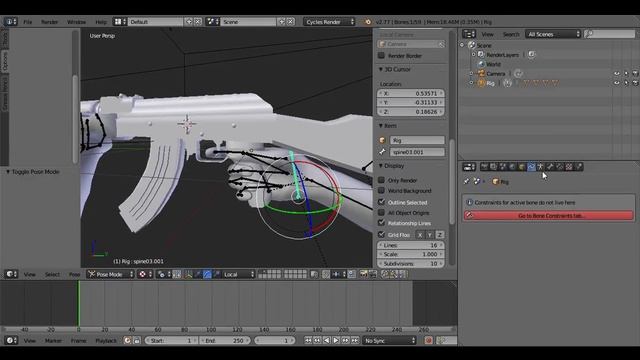The width and height of the screenshot is (640, 360).
Task: Click the translate manipulator icon in 3D header
Action: click(x=197, y=274)
